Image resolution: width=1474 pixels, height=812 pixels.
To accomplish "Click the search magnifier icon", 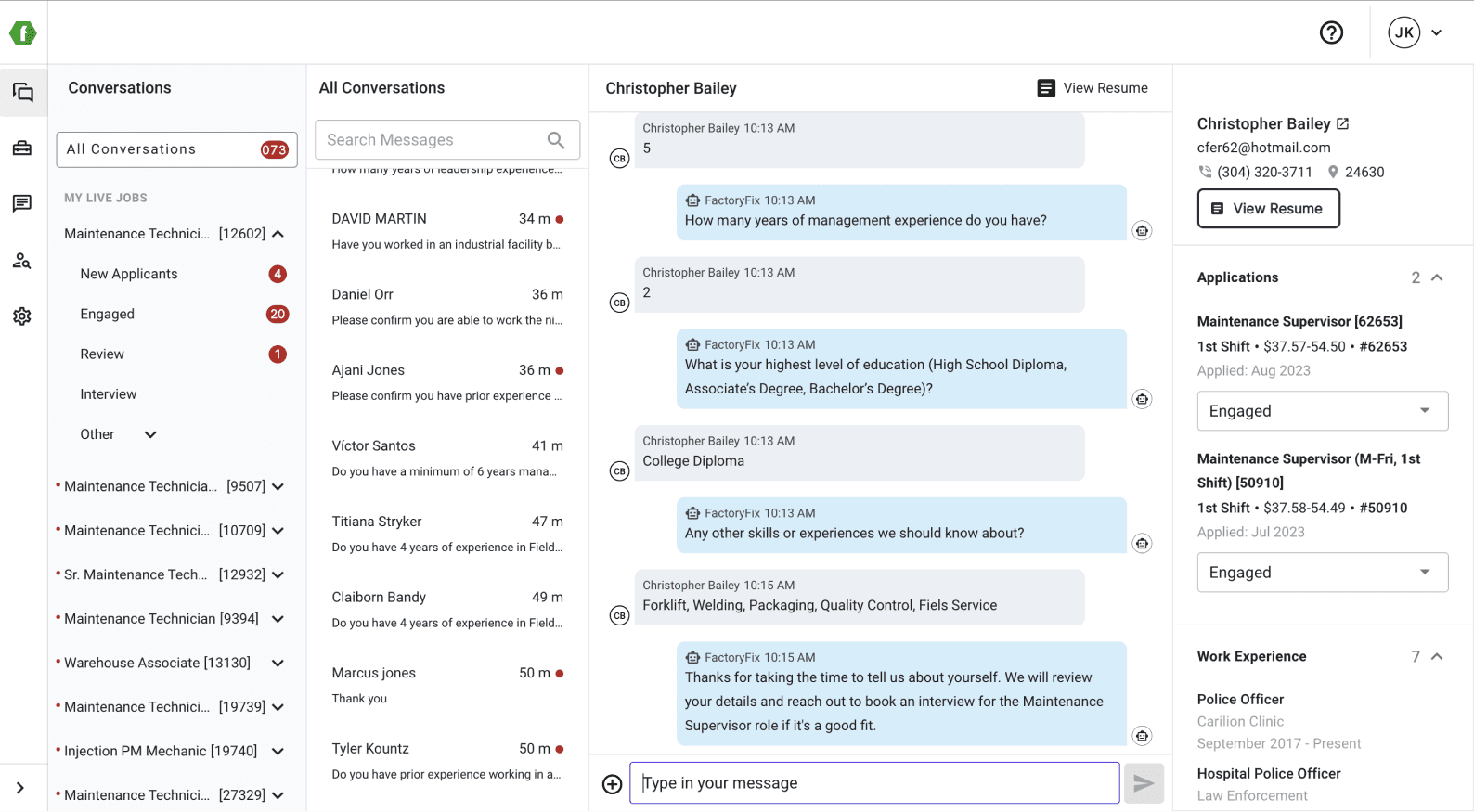I will [x=556, y=140].
